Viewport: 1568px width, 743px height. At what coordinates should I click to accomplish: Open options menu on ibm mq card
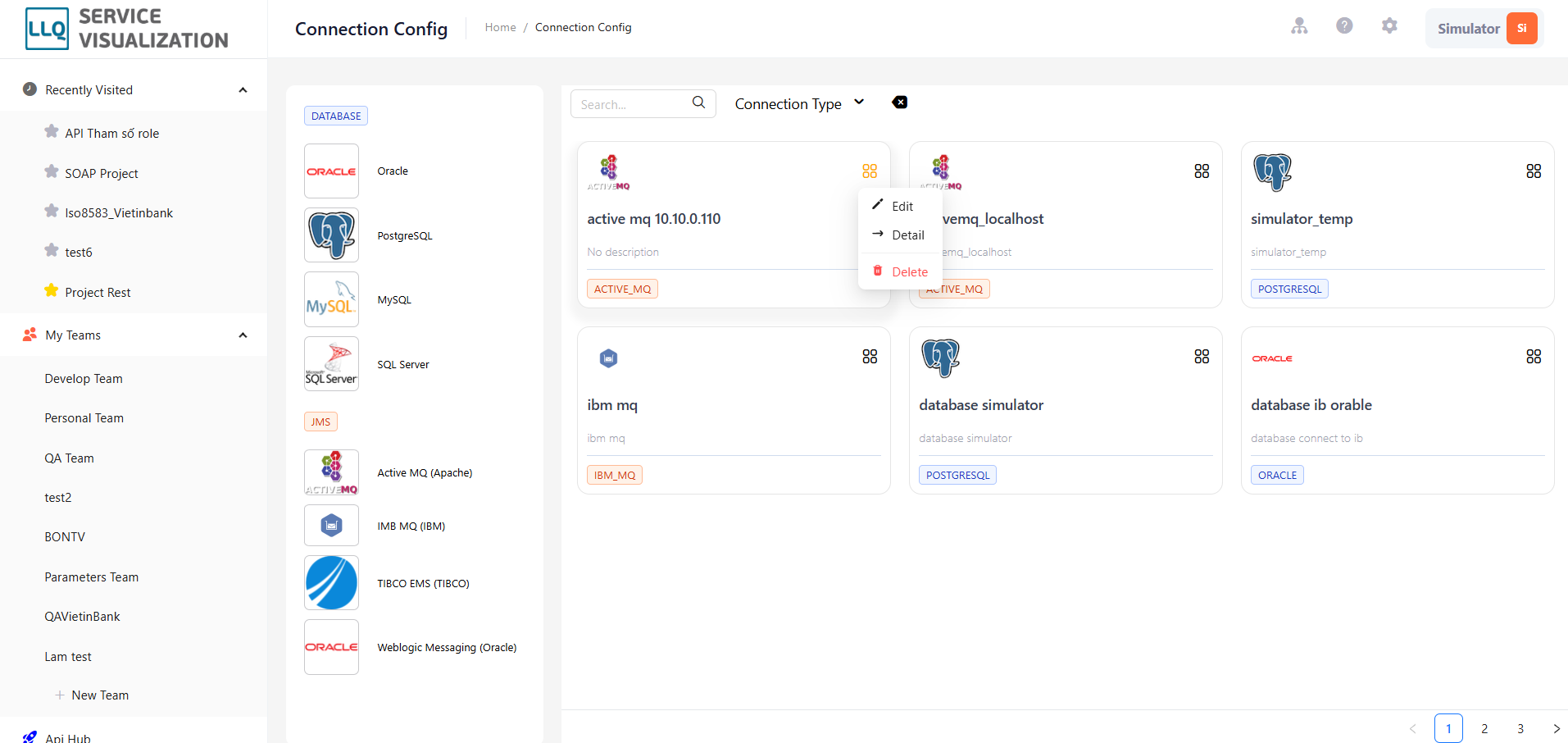click(x=870, y=357)
